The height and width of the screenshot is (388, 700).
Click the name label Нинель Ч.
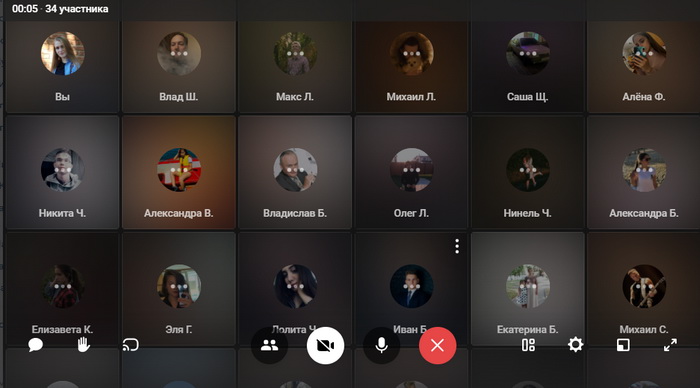click(528, 213)
